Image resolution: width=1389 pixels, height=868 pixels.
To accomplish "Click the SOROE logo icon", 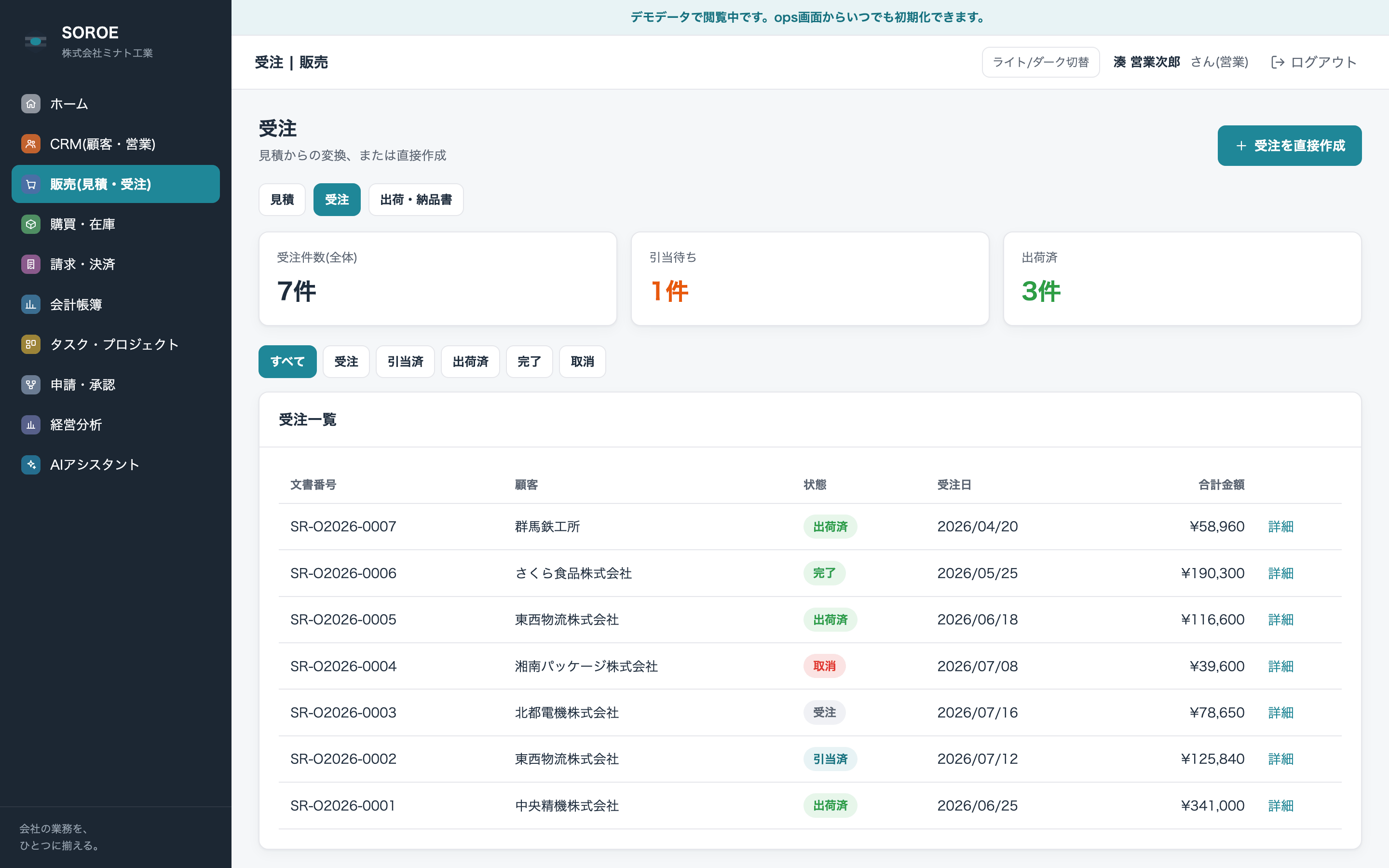I will (x=36, y=41).
